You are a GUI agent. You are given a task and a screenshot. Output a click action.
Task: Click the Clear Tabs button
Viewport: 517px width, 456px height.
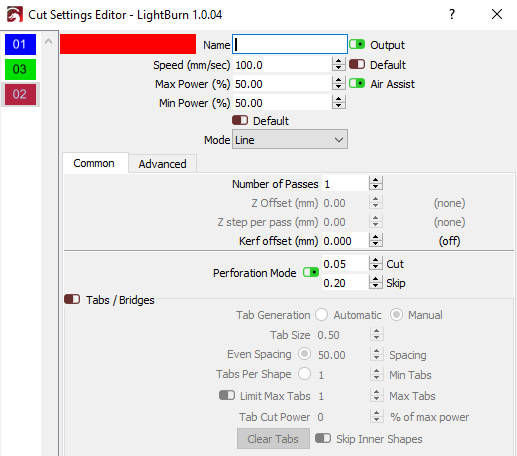click(273, 439)
